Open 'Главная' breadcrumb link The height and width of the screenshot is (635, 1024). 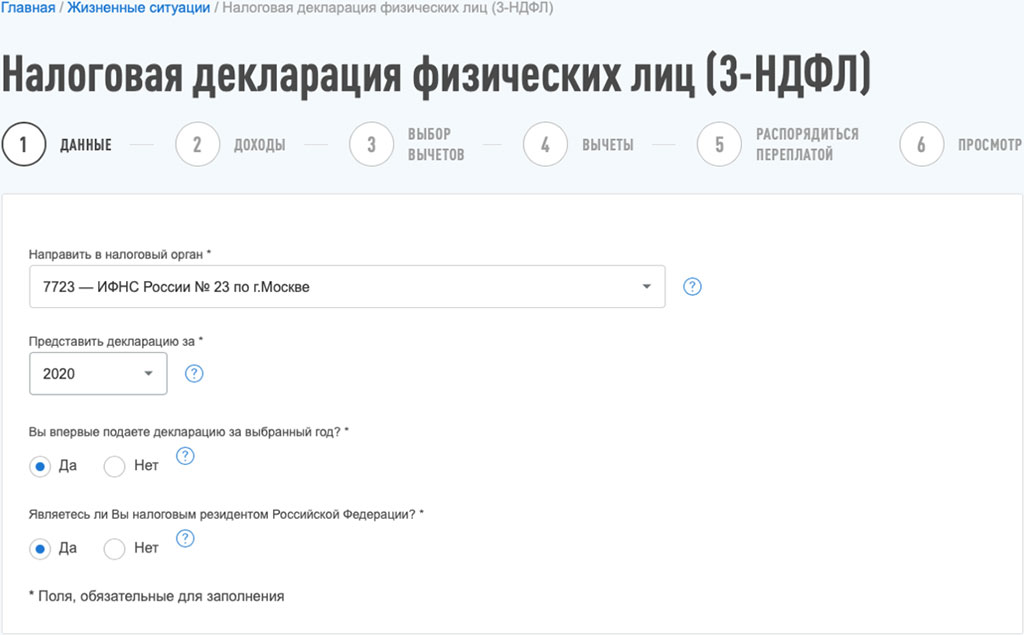click(x=27, y=8)
